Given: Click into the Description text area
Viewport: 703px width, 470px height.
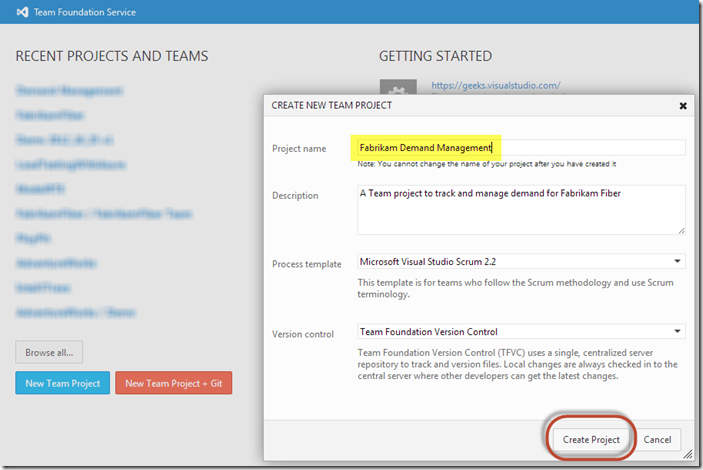Looking at the screenshot, I should [521, 209].
